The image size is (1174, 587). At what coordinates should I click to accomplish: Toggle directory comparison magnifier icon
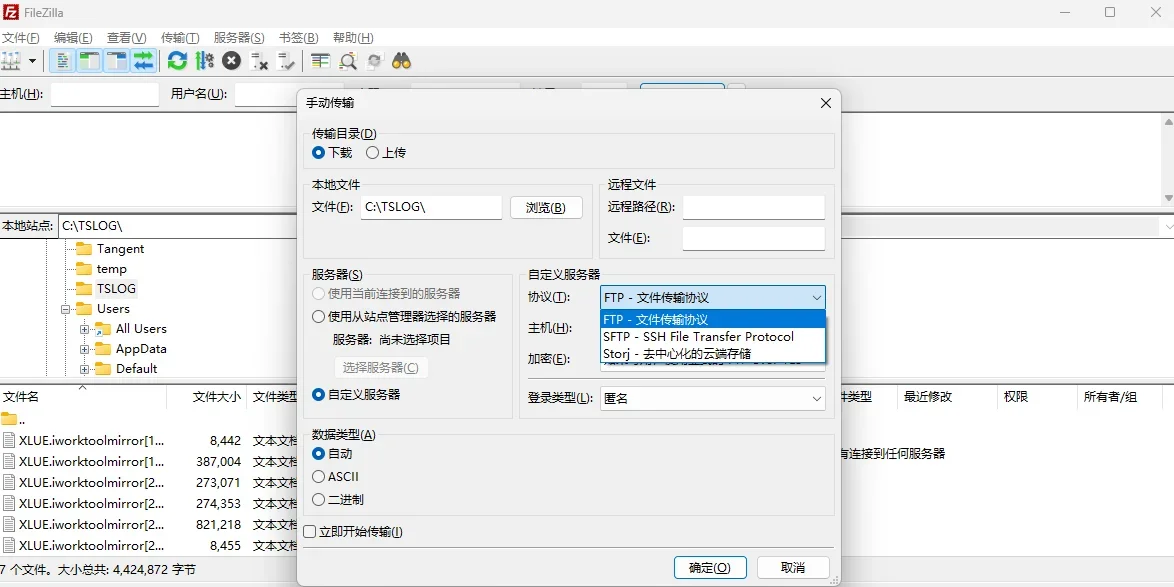click(x=347, y=61)
